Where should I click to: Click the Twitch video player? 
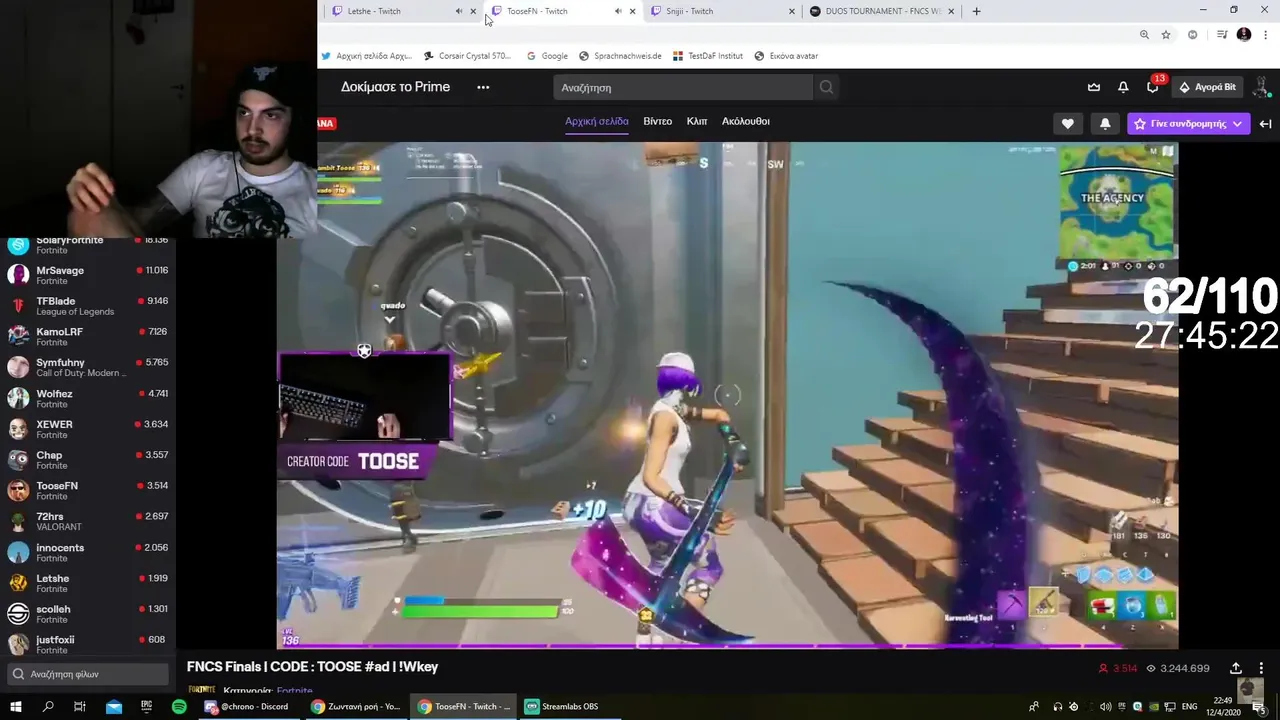pyautogui.click(x=727, y=396)
